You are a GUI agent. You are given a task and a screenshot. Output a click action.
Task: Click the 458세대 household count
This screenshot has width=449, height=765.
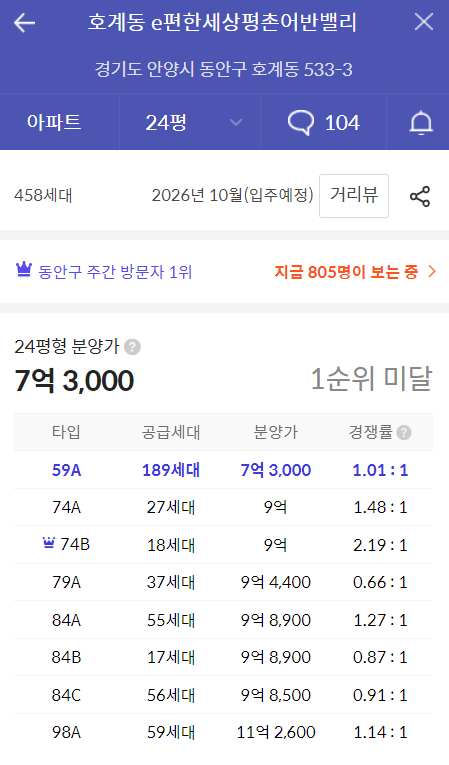point(43,196)
